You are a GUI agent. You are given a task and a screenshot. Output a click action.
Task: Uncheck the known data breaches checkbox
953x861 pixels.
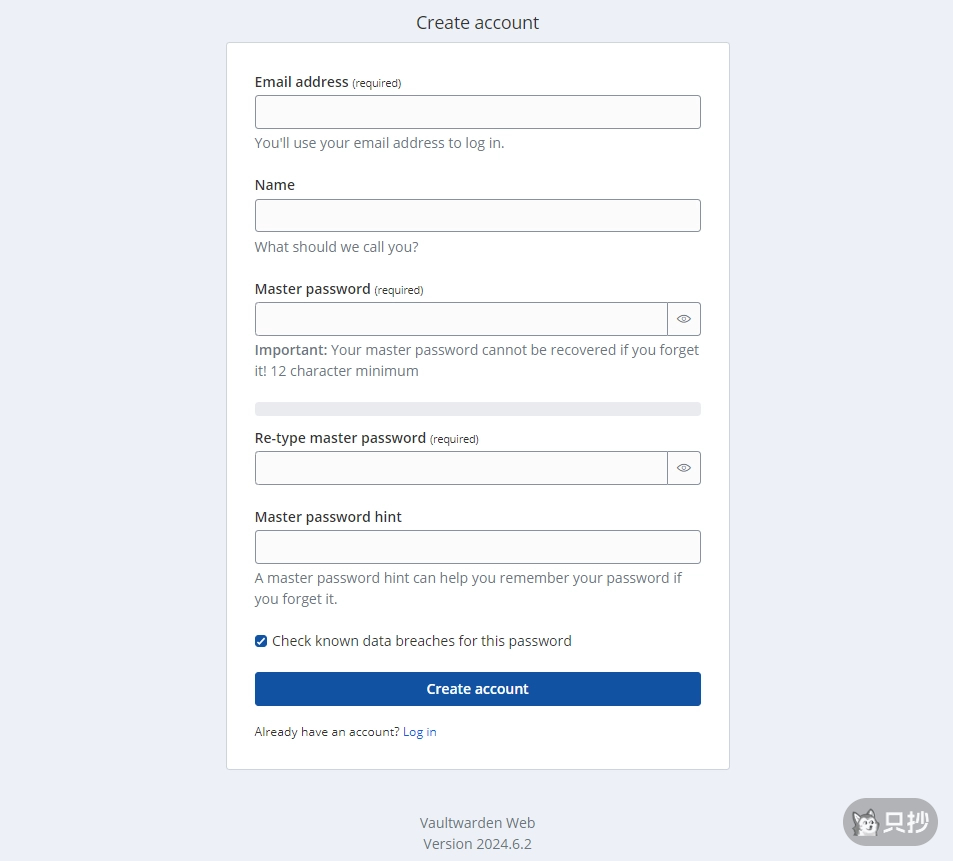pos(261,641)
